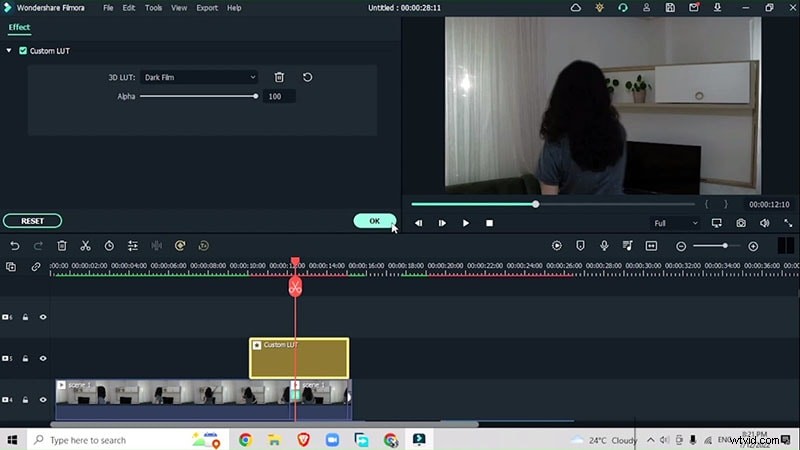Open the Tools menu
This screenshot has height=450, width=800.
coord(153,8)
